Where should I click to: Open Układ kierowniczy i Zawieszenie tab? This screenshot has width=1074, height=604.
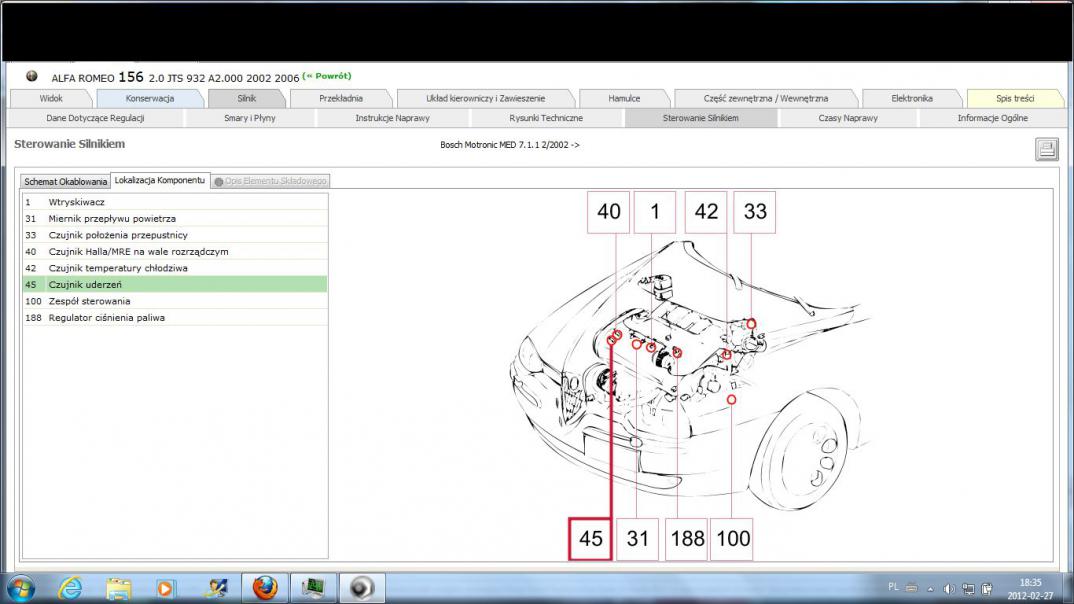[486, 99]
